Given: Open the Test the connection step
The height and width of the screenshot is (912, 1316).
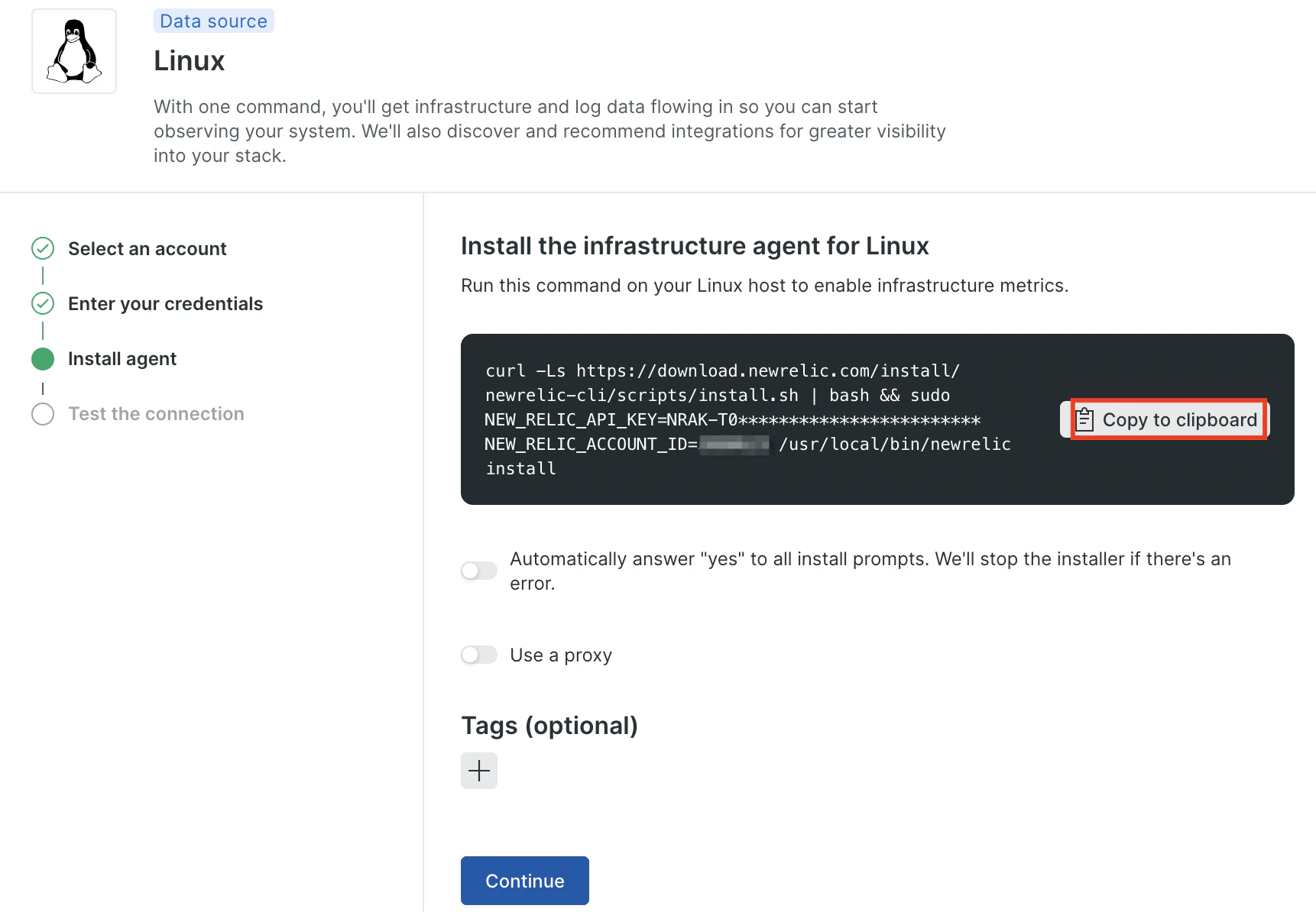Looking at the screenshot, I should tap(156, 413).
